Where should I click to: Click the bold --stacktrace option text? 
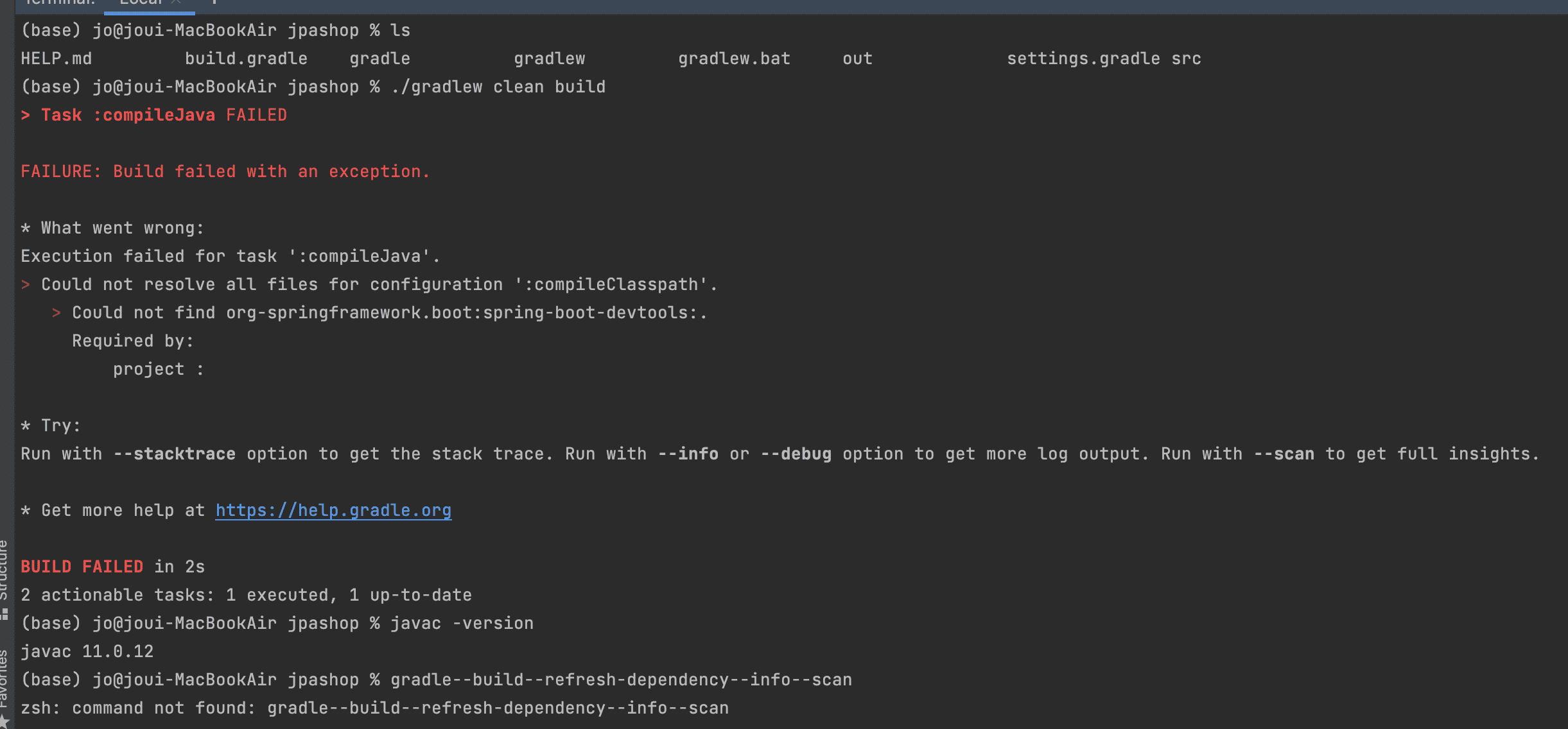[x=174, y=454]
